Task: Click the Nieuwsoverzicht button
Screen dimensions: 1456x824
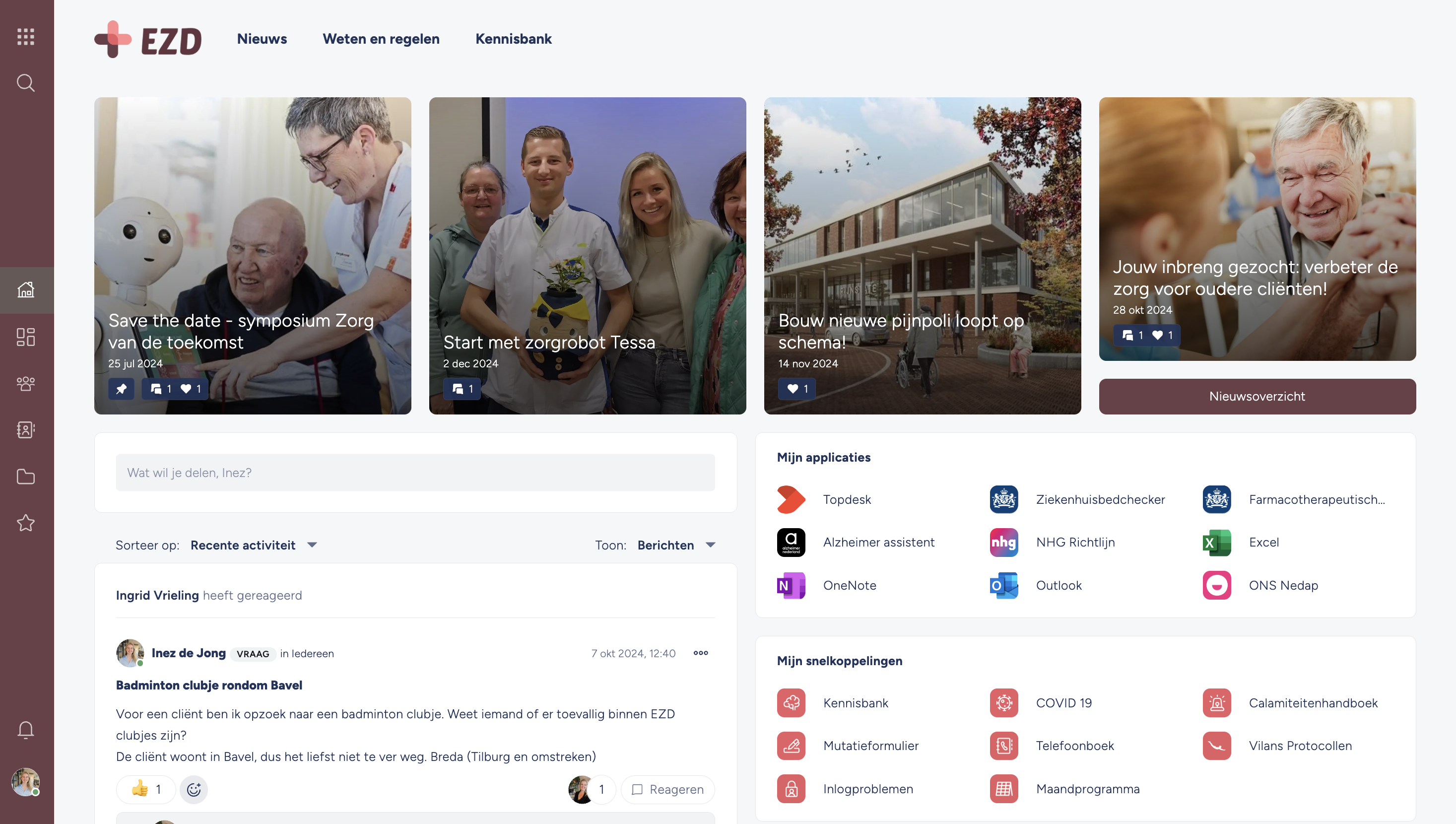Action: point(1257,396)
